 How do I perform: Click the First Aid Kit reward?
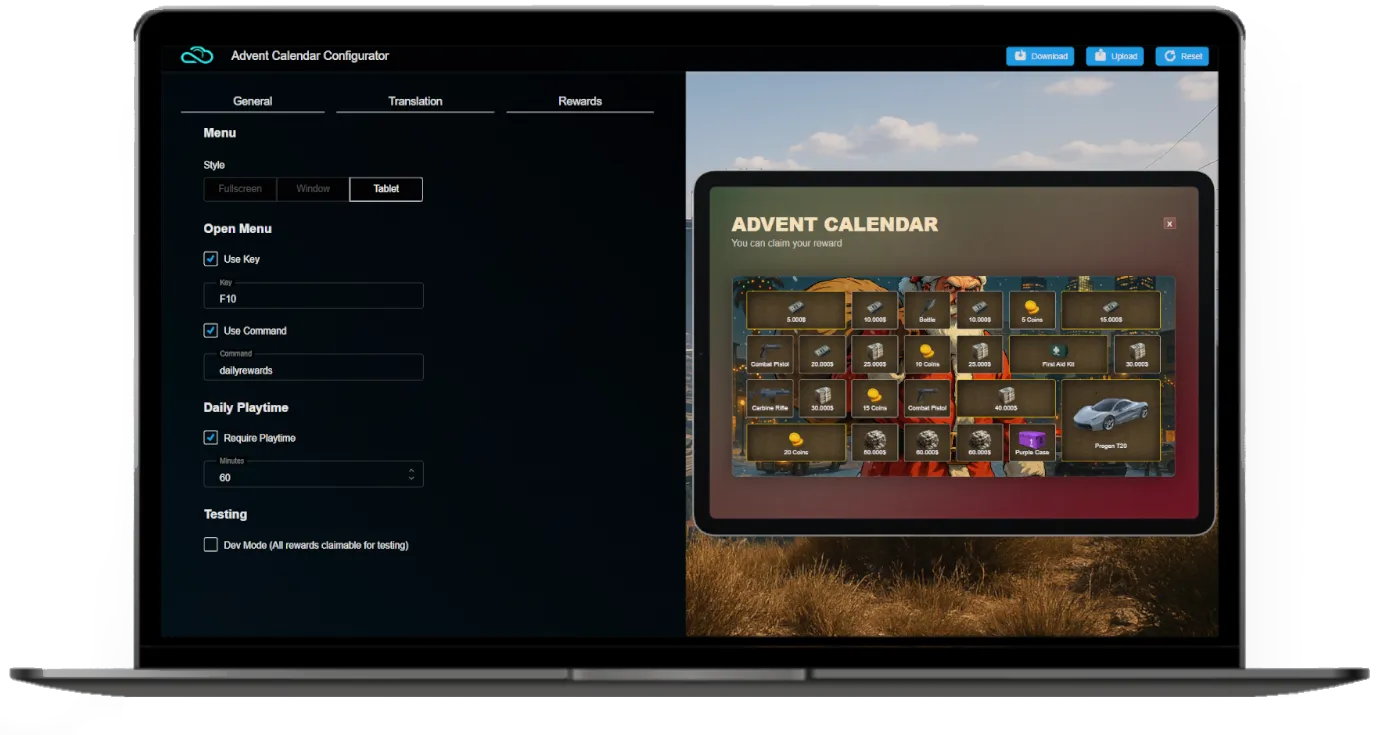click(x=1058, y=353)
